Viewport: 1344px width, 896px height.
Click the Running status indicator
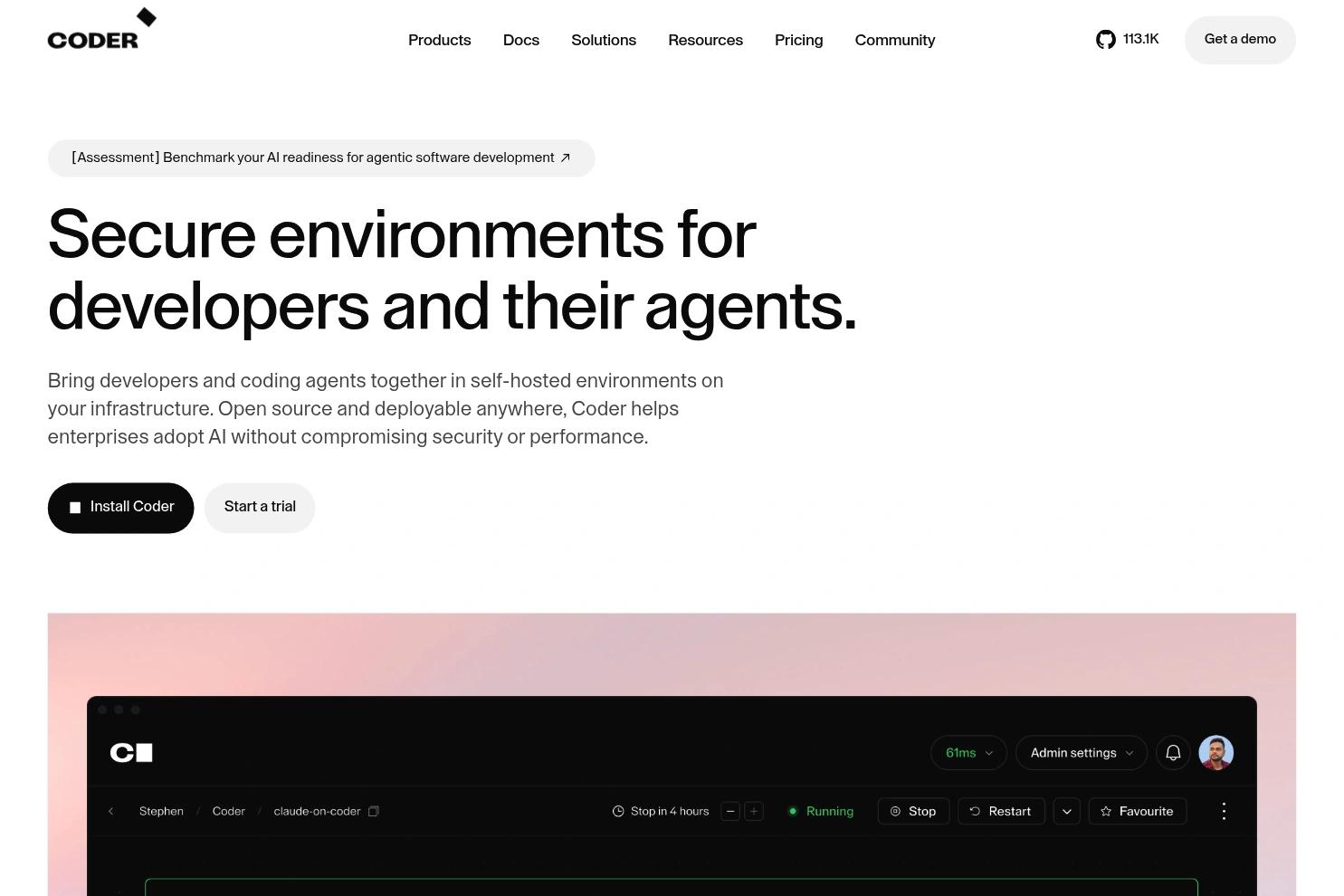pyautogui.click(x=821, y=812)
